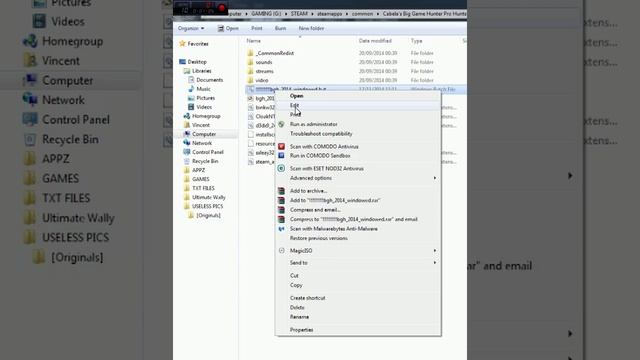
Task: Click the MagicISO disc icon in context menu
Action: pyautogui.click(x=281, y=250)
